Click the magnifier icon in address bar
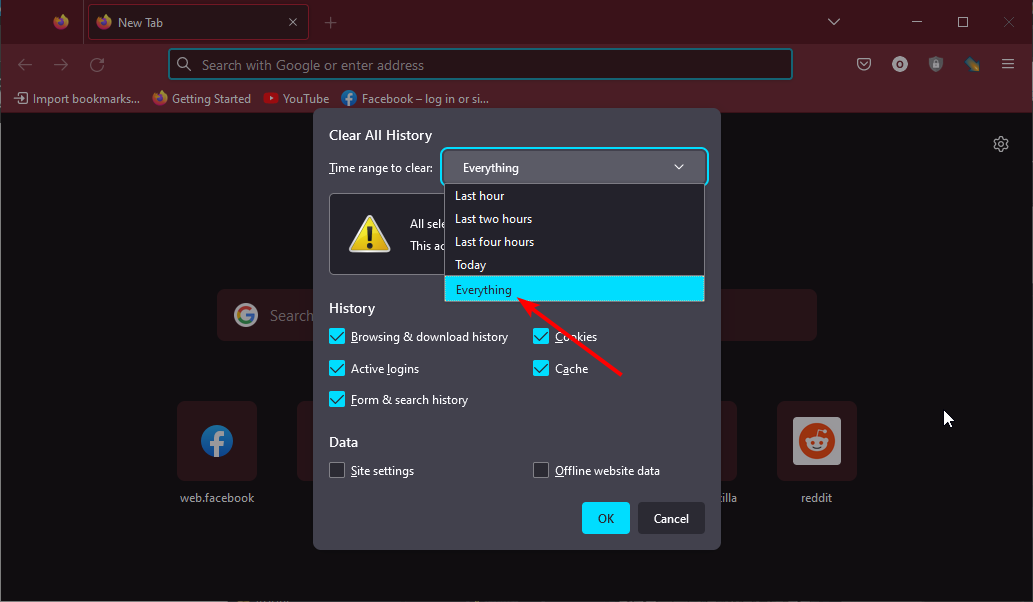 click(x=184, y=64)
